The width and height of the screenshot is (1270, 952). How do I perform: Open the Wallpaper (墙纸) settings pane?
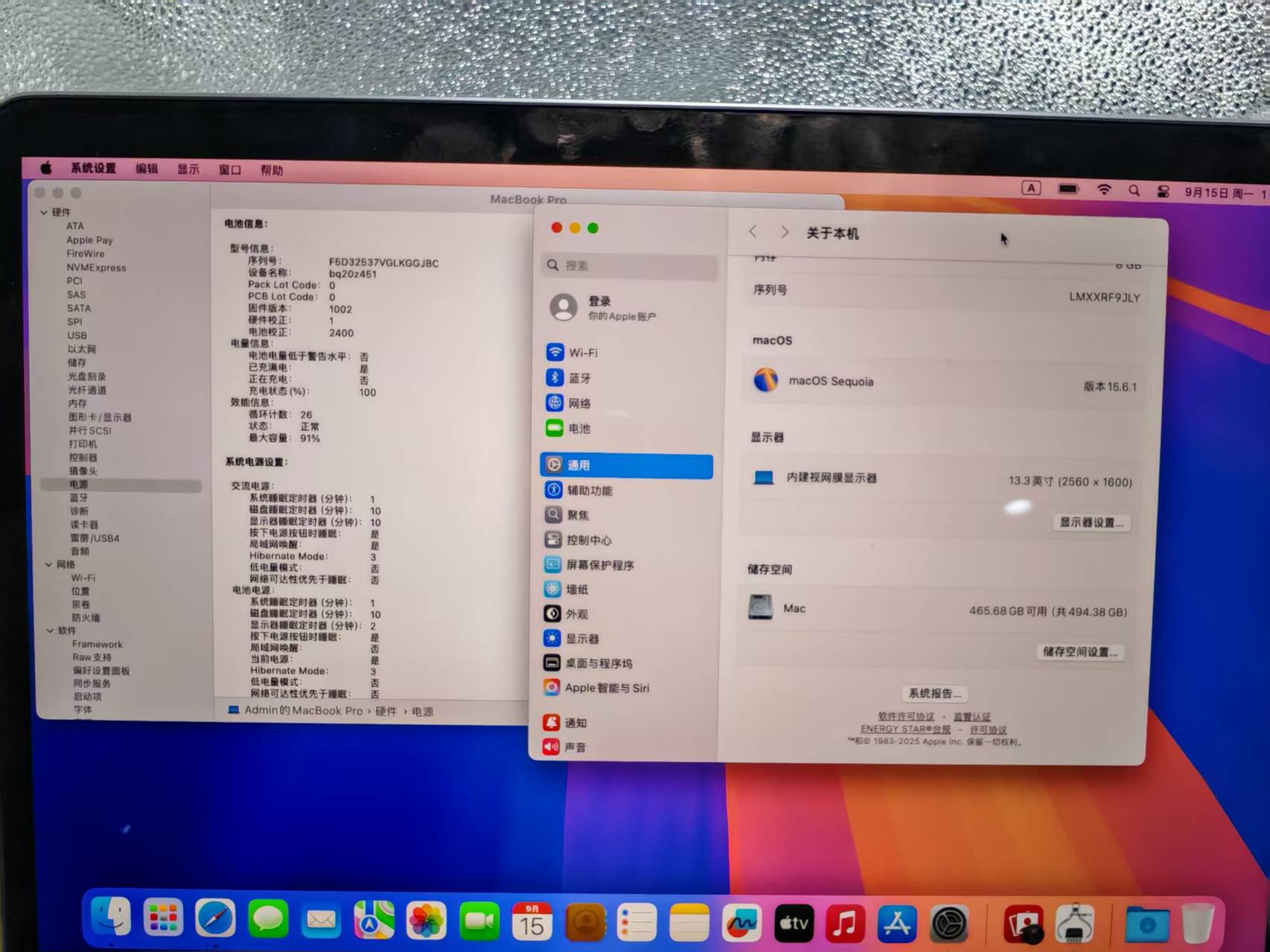pyautogui.click(x=576, y=590)
